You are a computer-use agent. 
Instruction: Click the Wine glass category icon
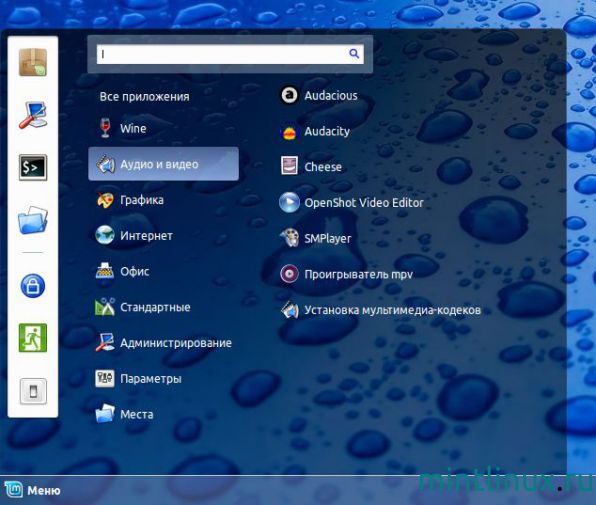click(x=105, y=128)
